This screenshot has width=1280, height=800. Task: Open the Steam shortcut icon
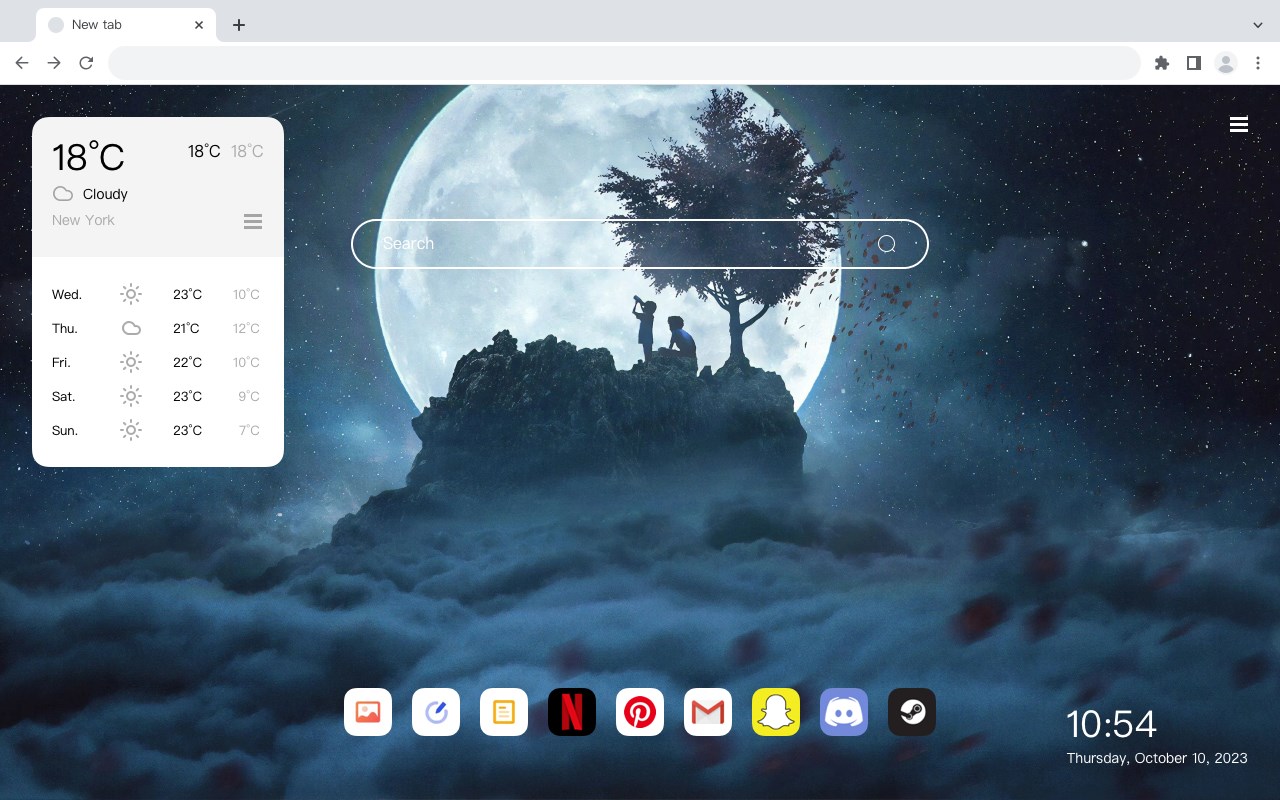[x=912, y=712]
